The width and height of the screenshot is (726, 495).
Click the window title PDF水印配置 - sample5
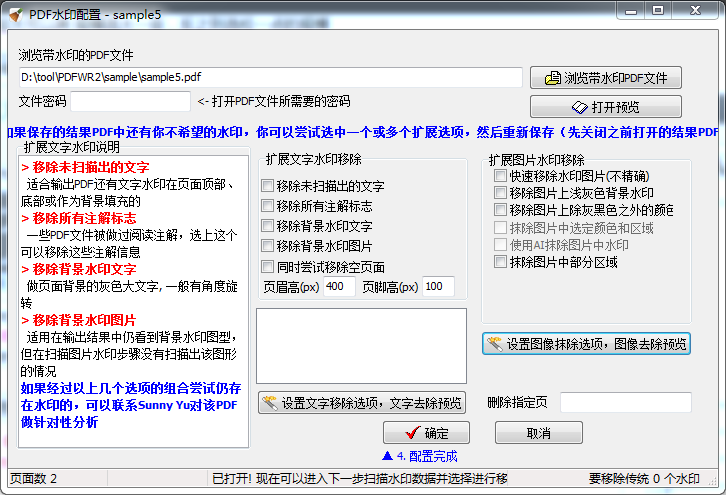(x=95, y=15)
